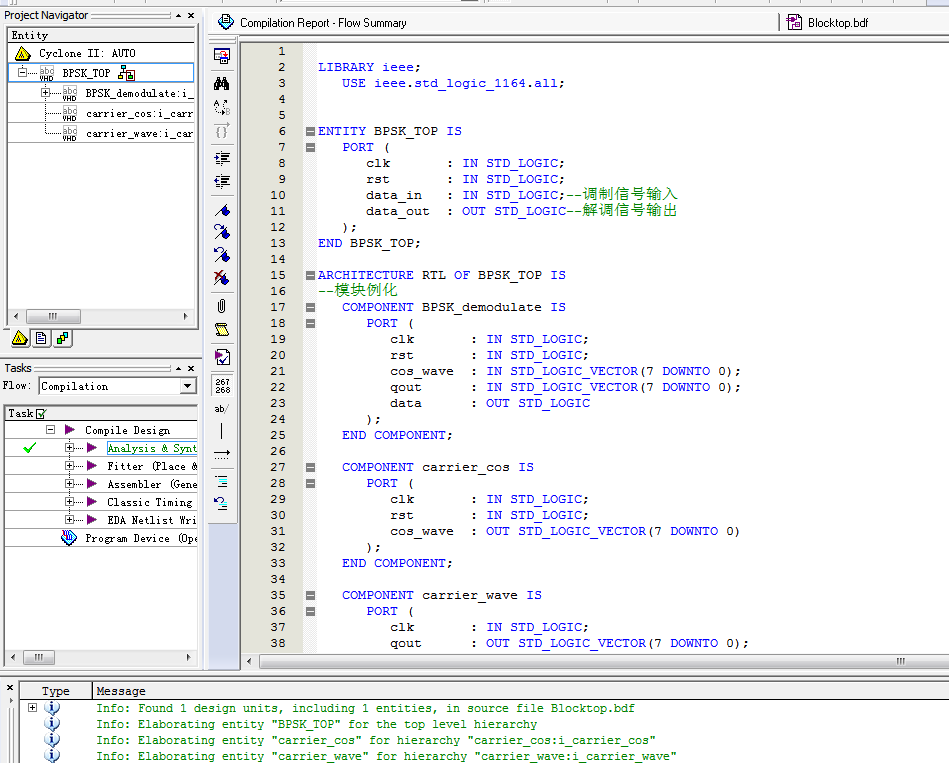
Task: Collapse the Compile Design task group
Action: [x=50, y=430]
